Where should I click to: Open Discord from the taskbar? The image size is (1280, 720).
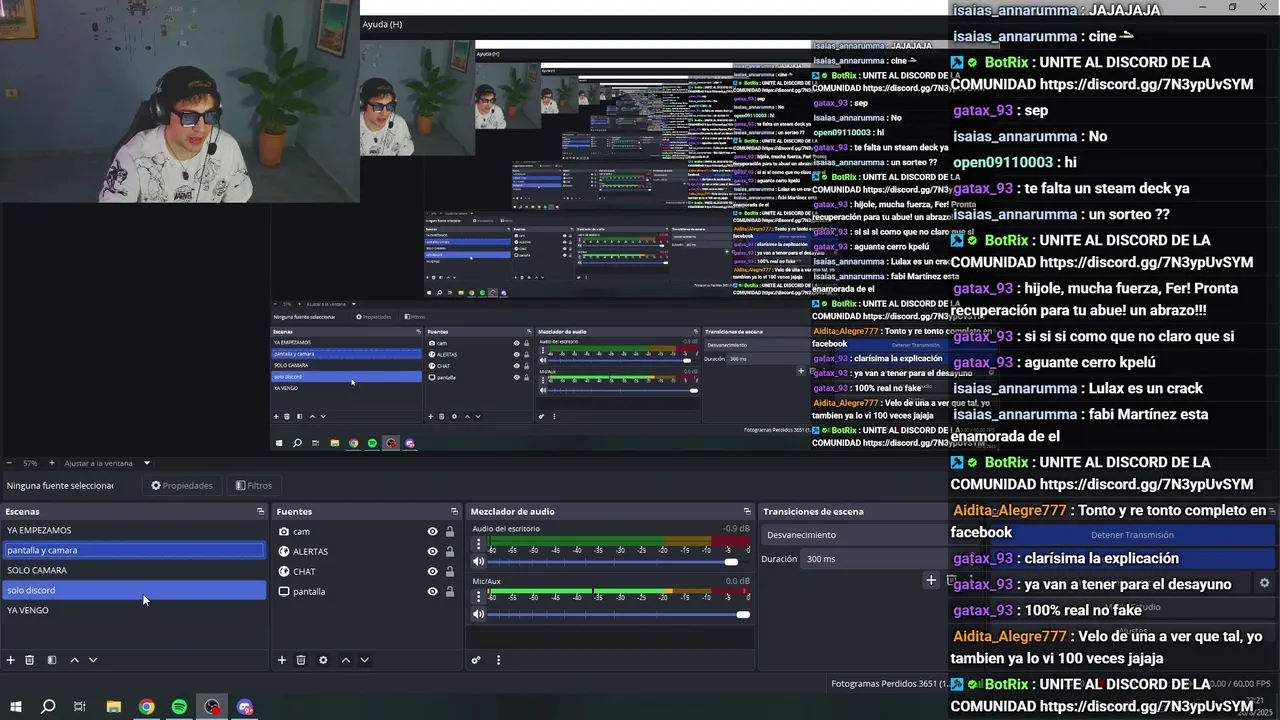coord(245,707)
